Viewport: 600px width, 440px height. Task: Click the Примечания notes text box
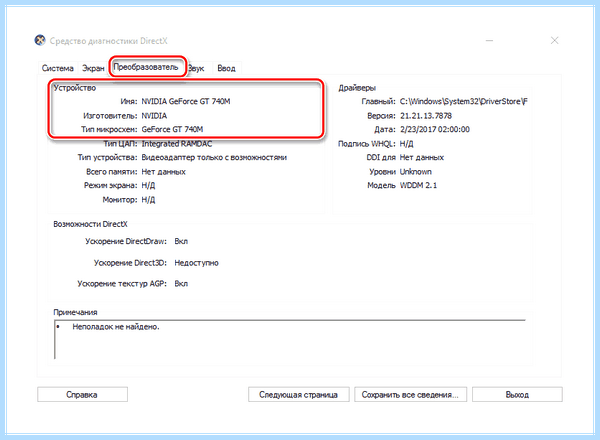[x=290, y=340]
